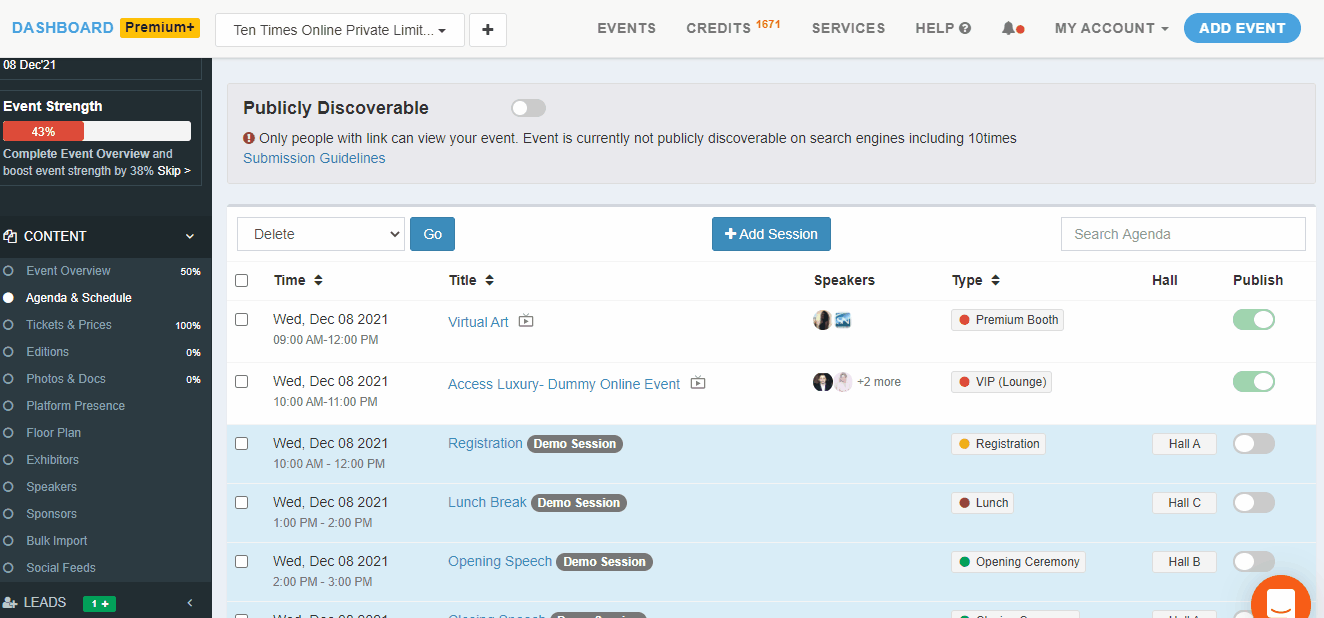
Task: Click the green Leads count badge
Action: pyautogui.click(x=99, y=603)
